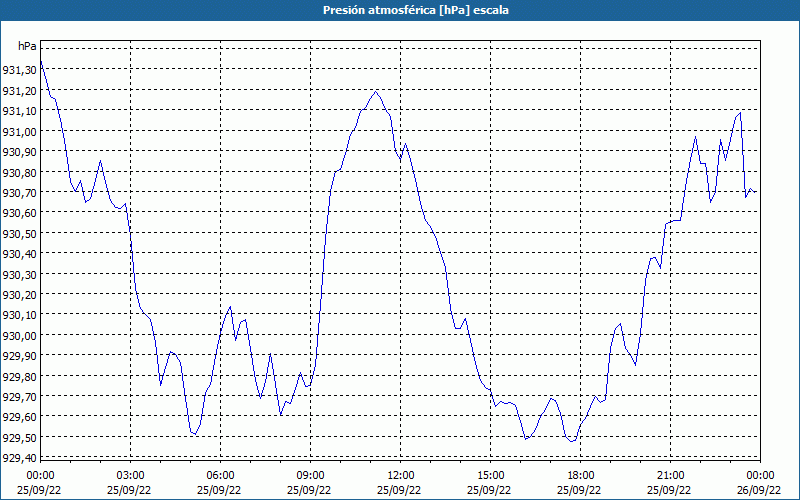Click the curve's starting point at top left
The width and height of the screenshot is (800, 500).
(40, 62)
